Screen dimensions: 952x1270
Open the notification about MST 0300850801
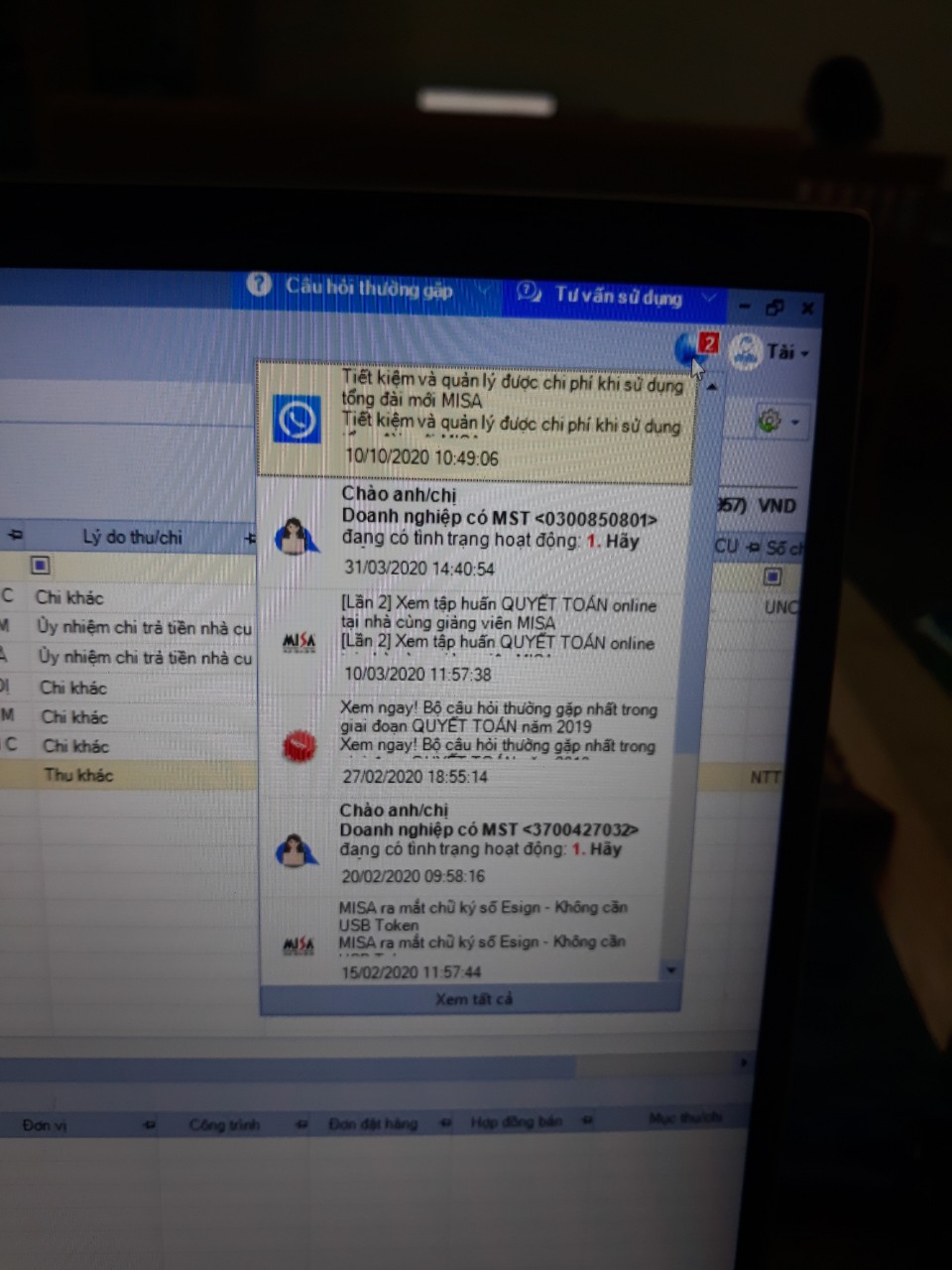tap(474, 532)
